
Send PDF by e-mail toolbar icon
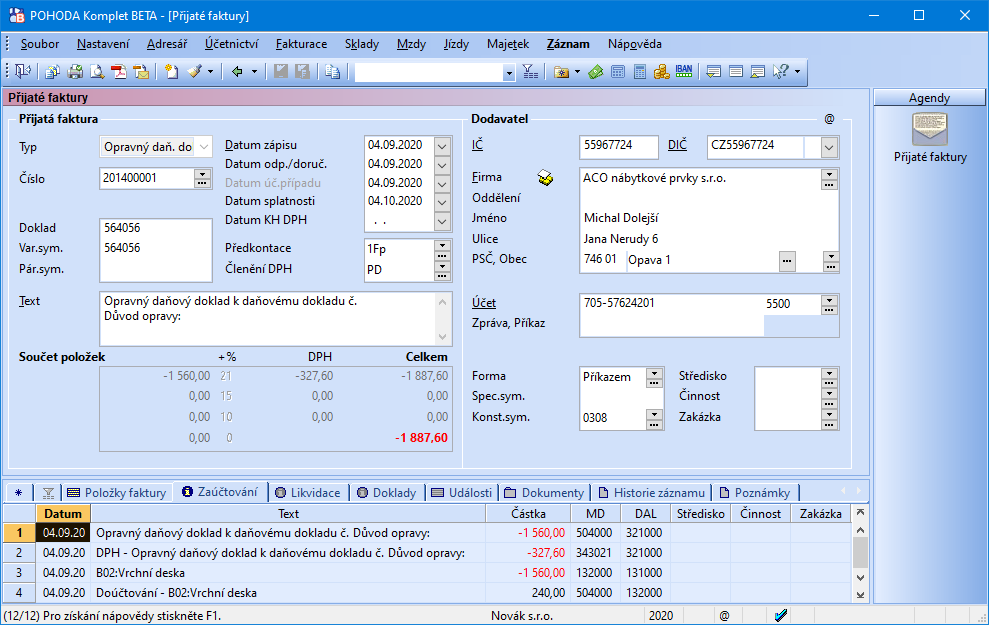pyautogui.click(x=141, y=72)
